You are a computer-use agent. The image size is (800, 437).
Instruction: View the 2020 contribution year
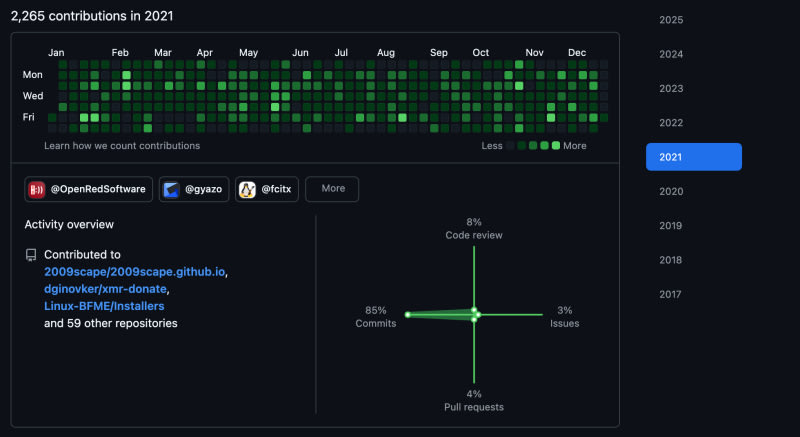click(671, 191)
